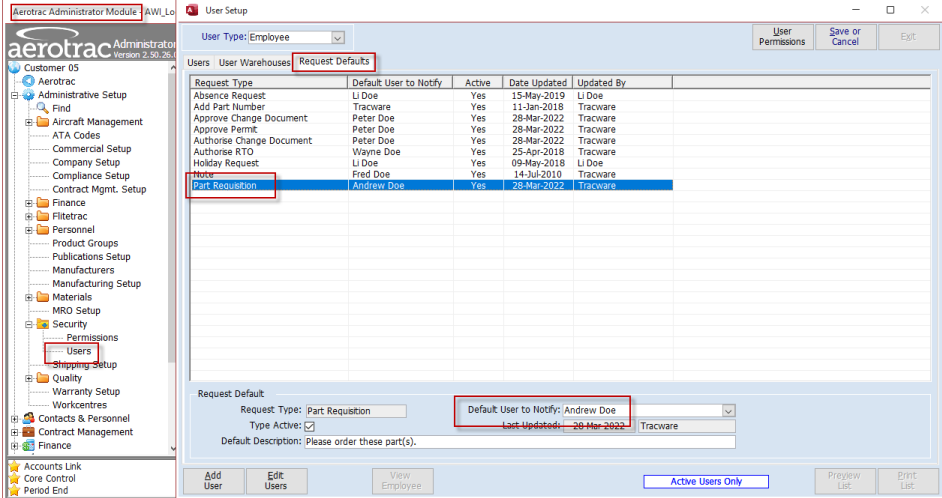Click the Customer 05 globe icon
The image size is (942, 498).
(x=14, y=67)
